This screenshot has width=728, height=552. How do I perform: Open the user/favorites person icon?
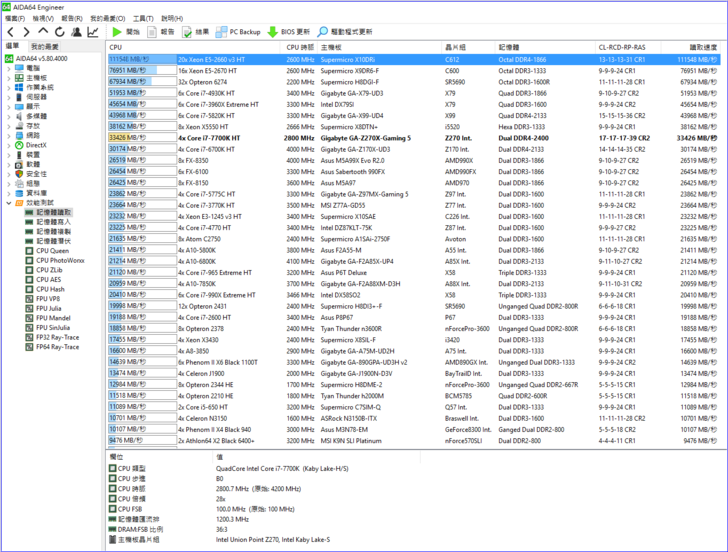(76, 32)
